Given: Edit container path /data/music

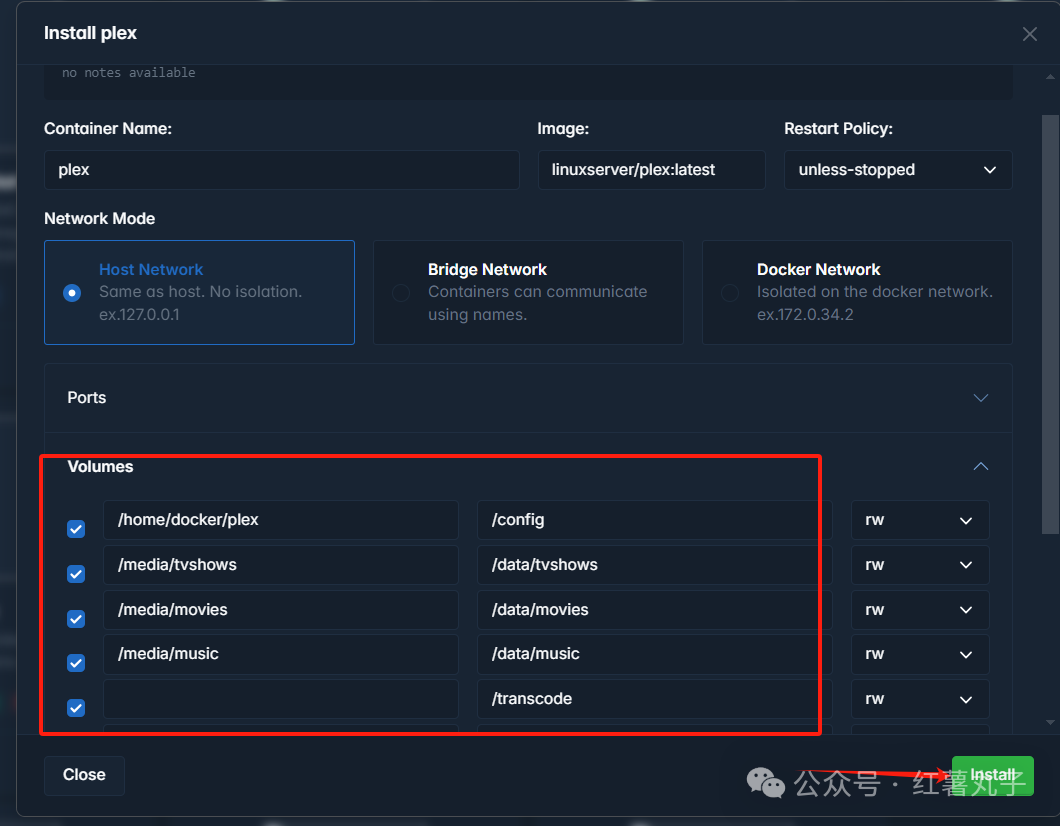Looking at the screenshot, I should [654, 654].
